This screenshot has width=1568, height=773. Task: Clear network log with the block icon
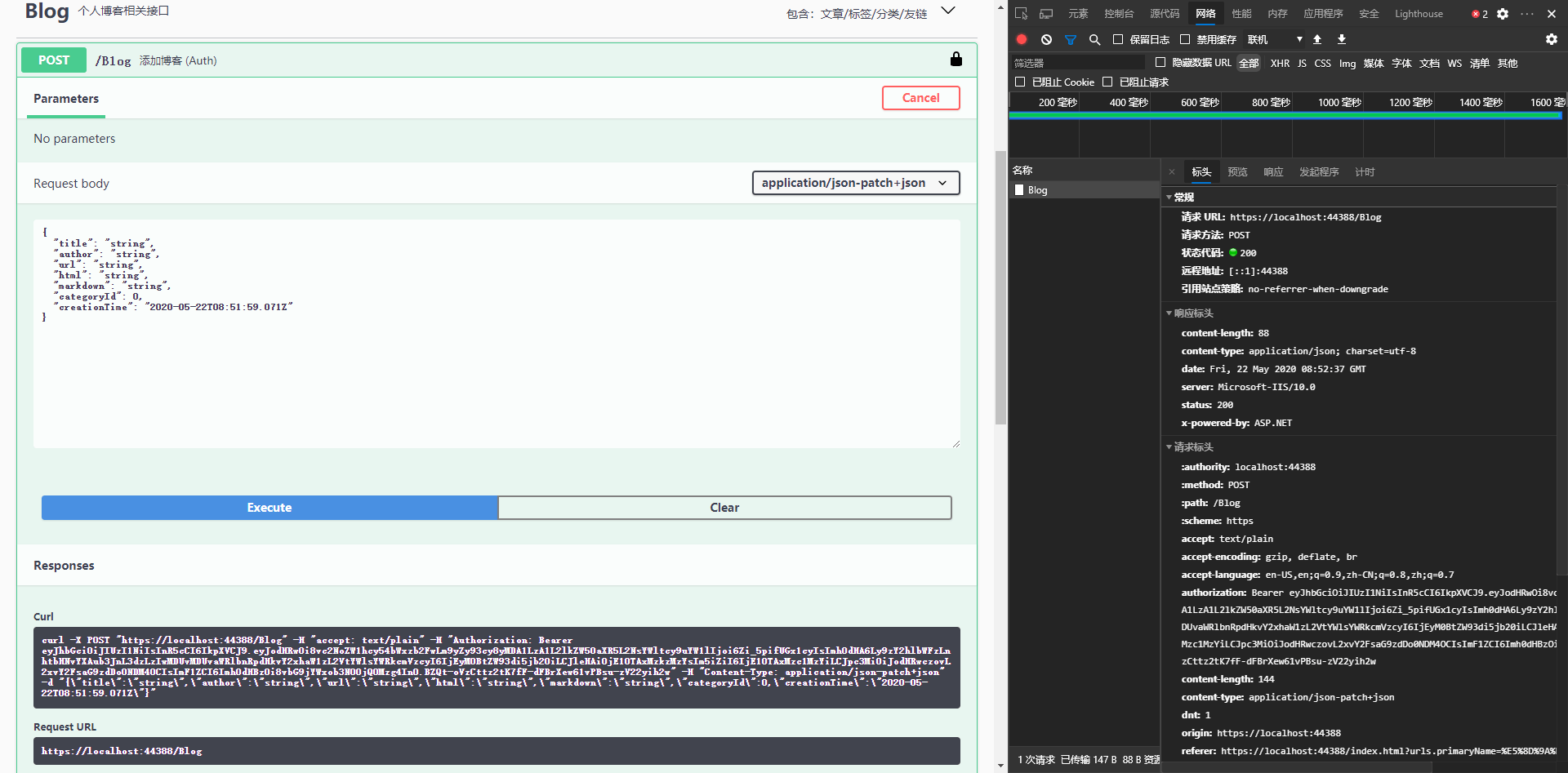[x=1046, y=39]
